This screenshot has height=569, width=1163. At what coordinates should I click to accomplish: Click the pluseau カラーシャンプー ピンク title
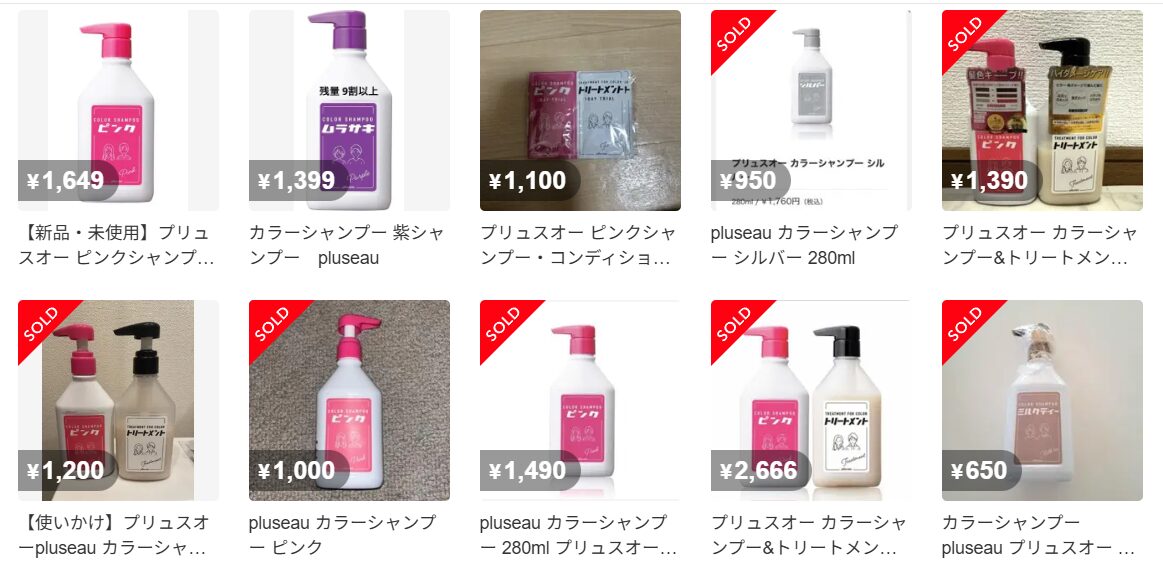pyautogui.click(x=342, y=536)
